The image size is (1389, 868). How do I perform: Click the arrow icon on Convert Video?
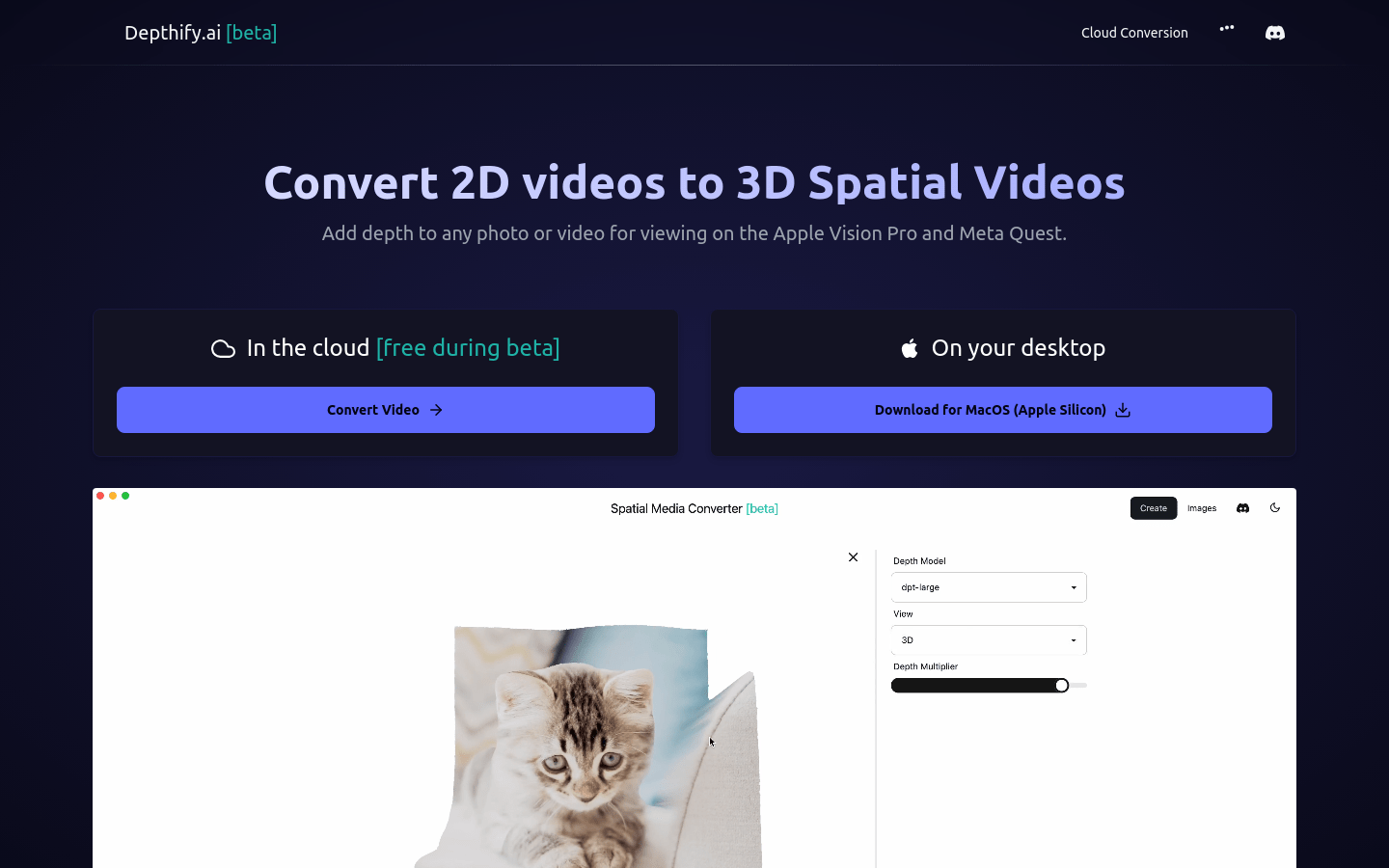point(436,410)
